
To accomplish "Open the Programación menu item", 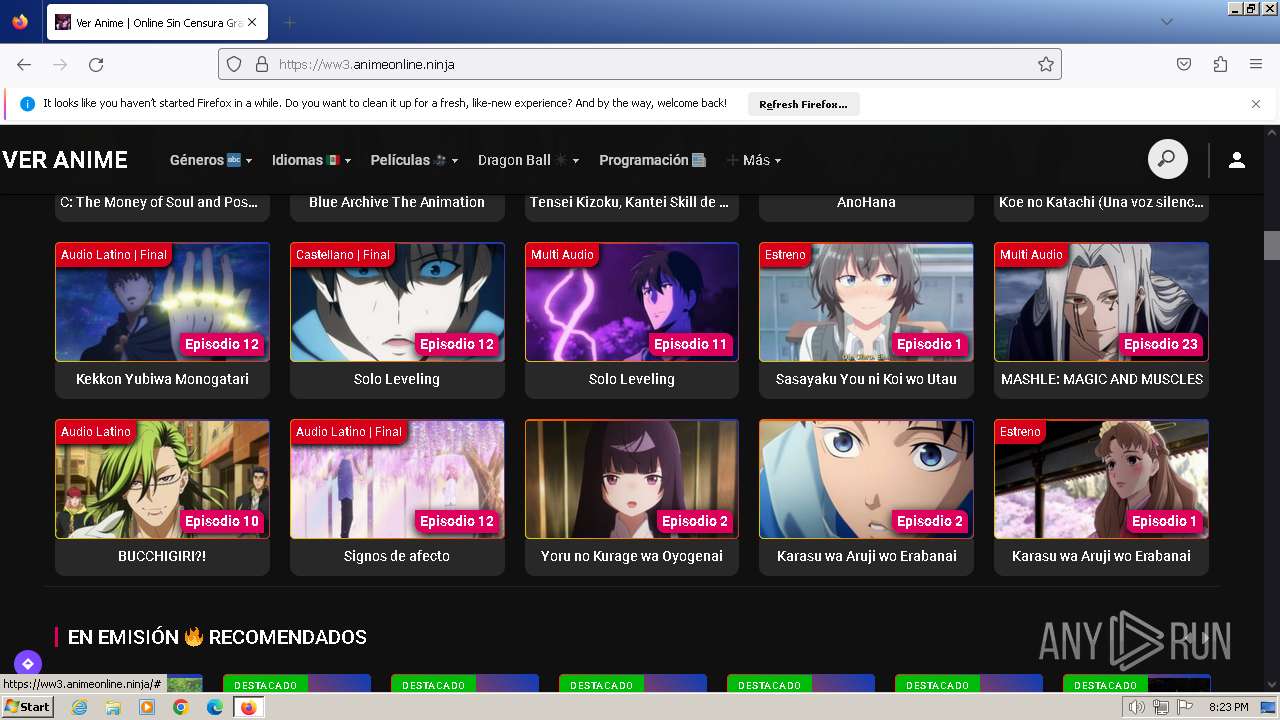I will click(653, 160).
